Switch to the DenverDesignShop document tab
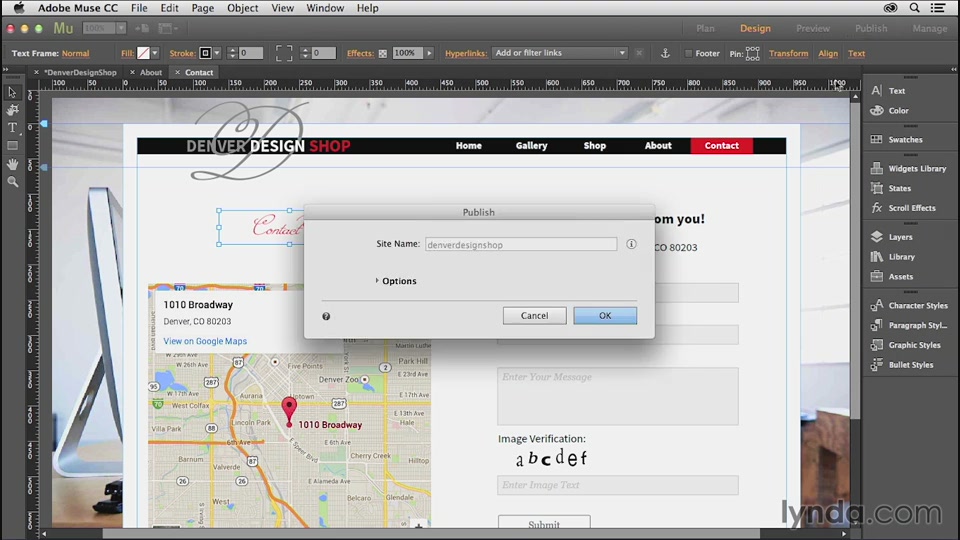 pyautogui.click(x=80, y=72)
